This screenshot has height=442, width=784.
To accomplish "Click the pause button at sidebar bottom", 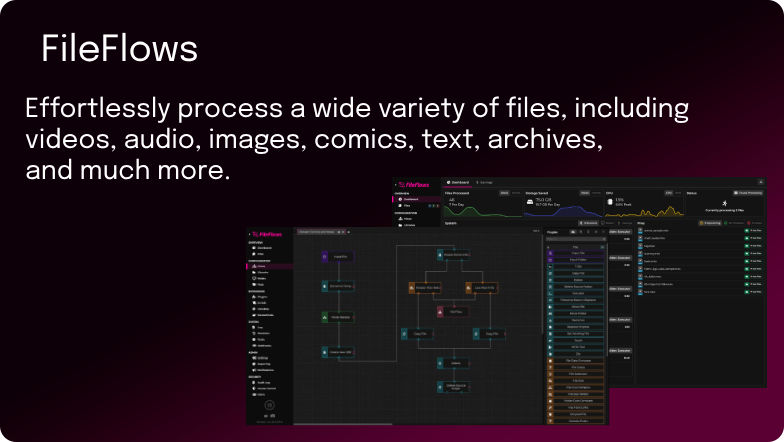I will tap(269, 405).
